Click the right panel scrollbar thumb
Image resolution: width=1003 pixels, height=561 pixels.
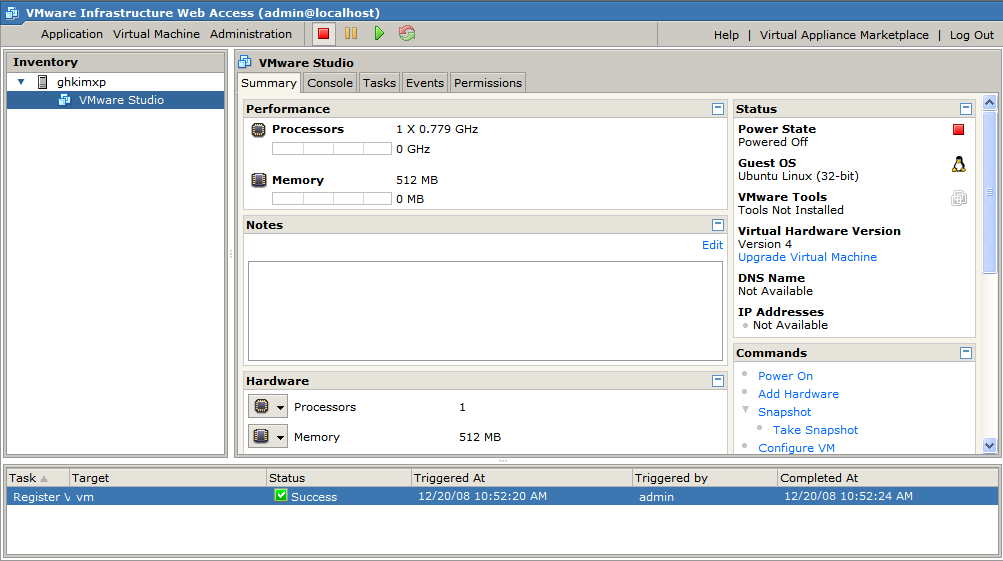[x=989, y=192]
